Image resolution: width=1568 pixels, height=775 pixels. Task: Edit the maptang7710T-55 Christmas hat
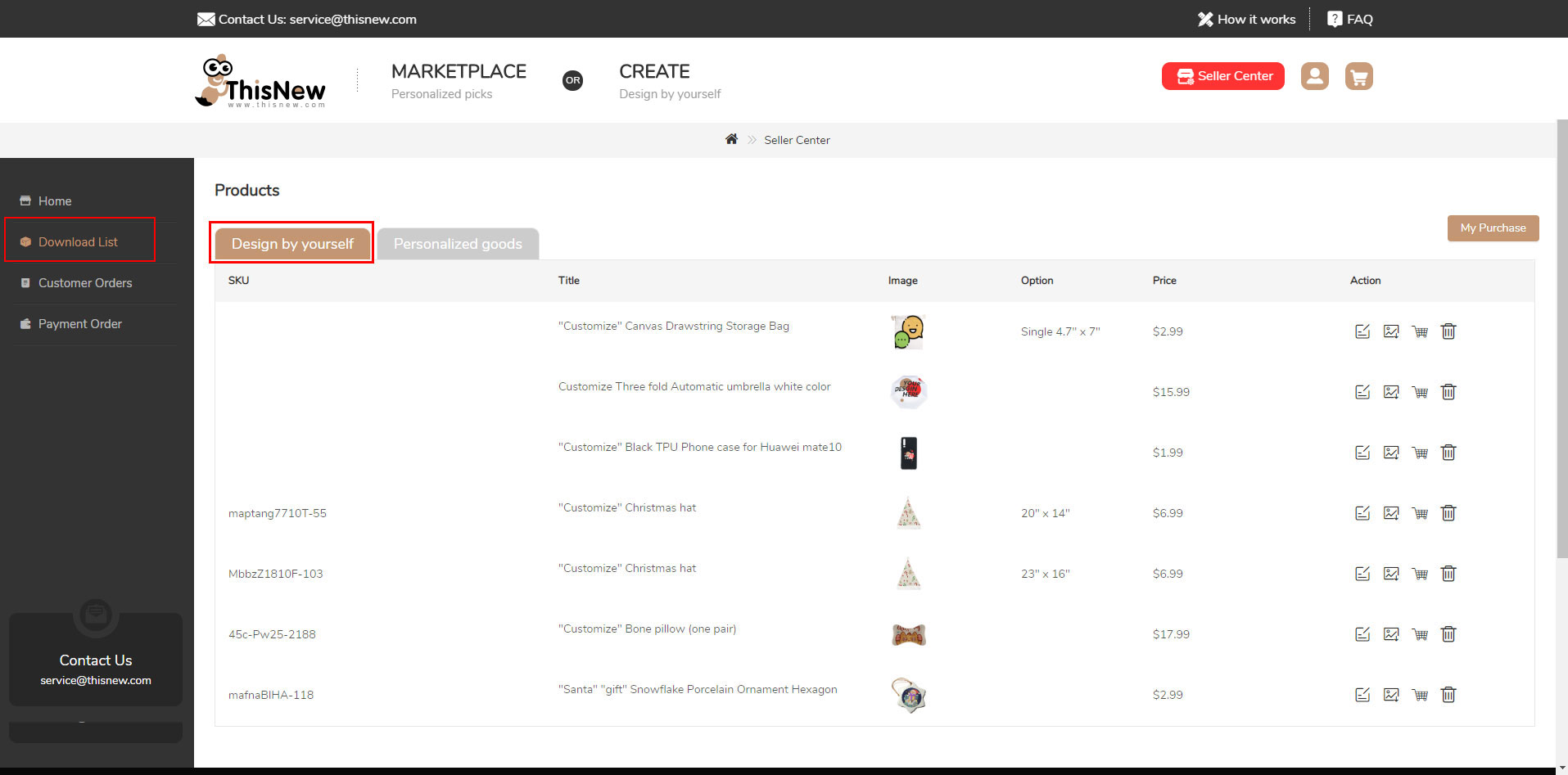point(1362,513)
